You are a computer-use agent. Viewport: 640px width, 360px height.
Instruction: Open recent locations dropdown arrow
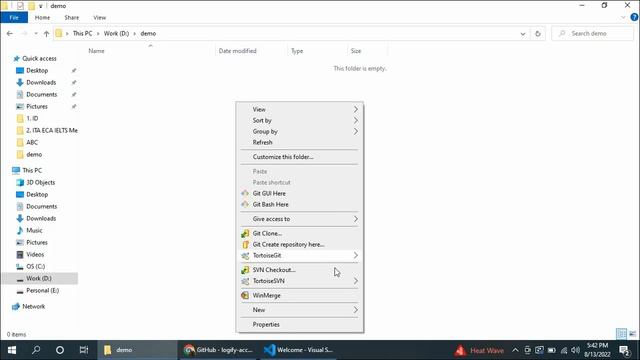36,33
